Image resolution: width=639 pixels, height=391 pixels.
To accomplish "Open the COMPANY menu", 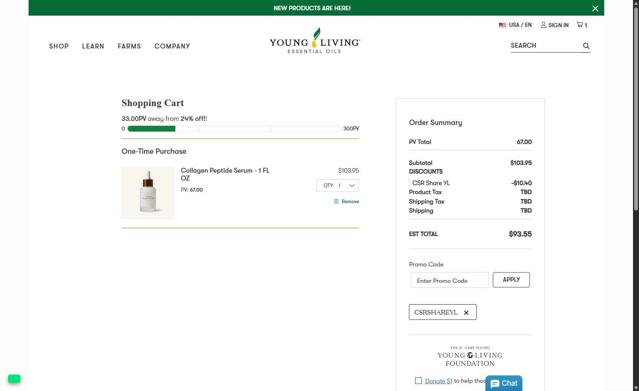I will point(172,46).
